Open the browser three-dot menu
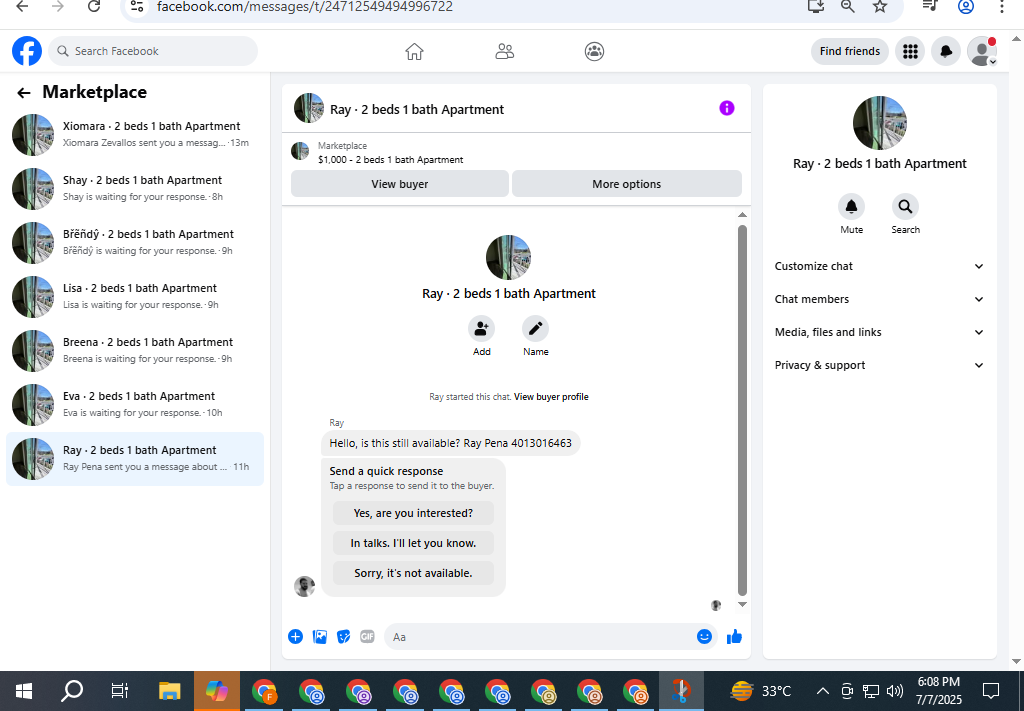Screen dimensions: 1024x711 pos(1002,7)
